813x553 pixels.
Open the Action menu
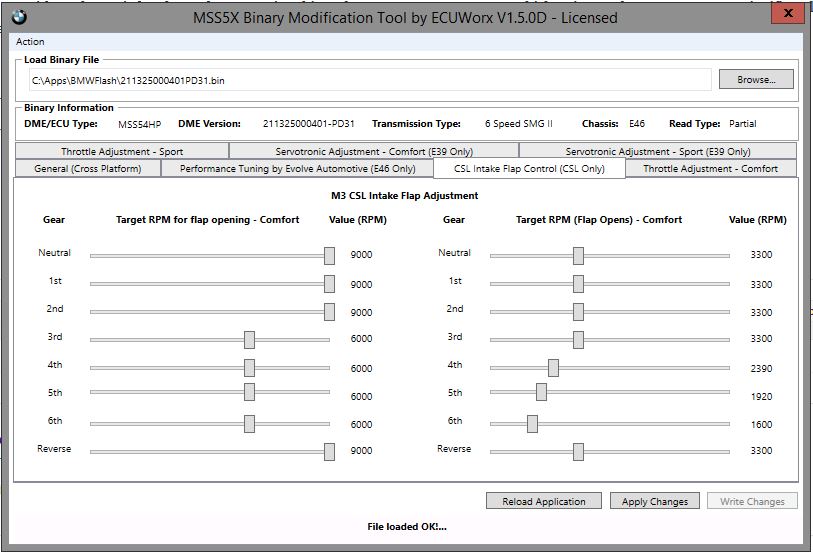(30, 42)
